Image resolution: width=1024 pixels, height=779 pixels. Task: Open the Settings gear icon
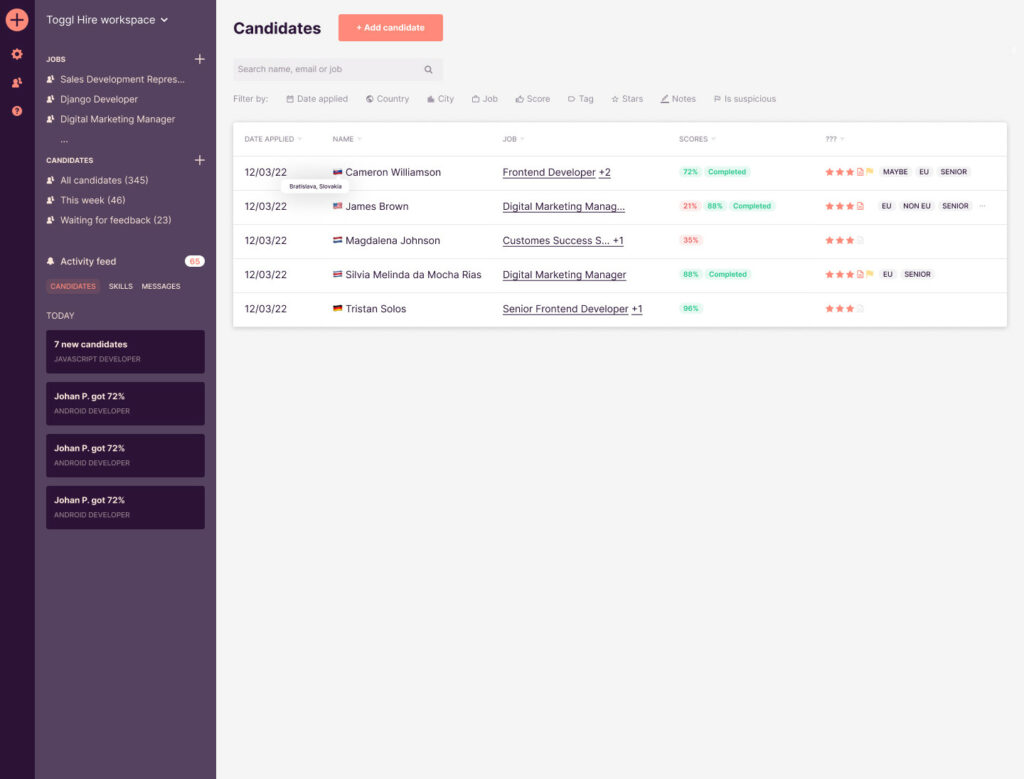click(x=16, y=54)
